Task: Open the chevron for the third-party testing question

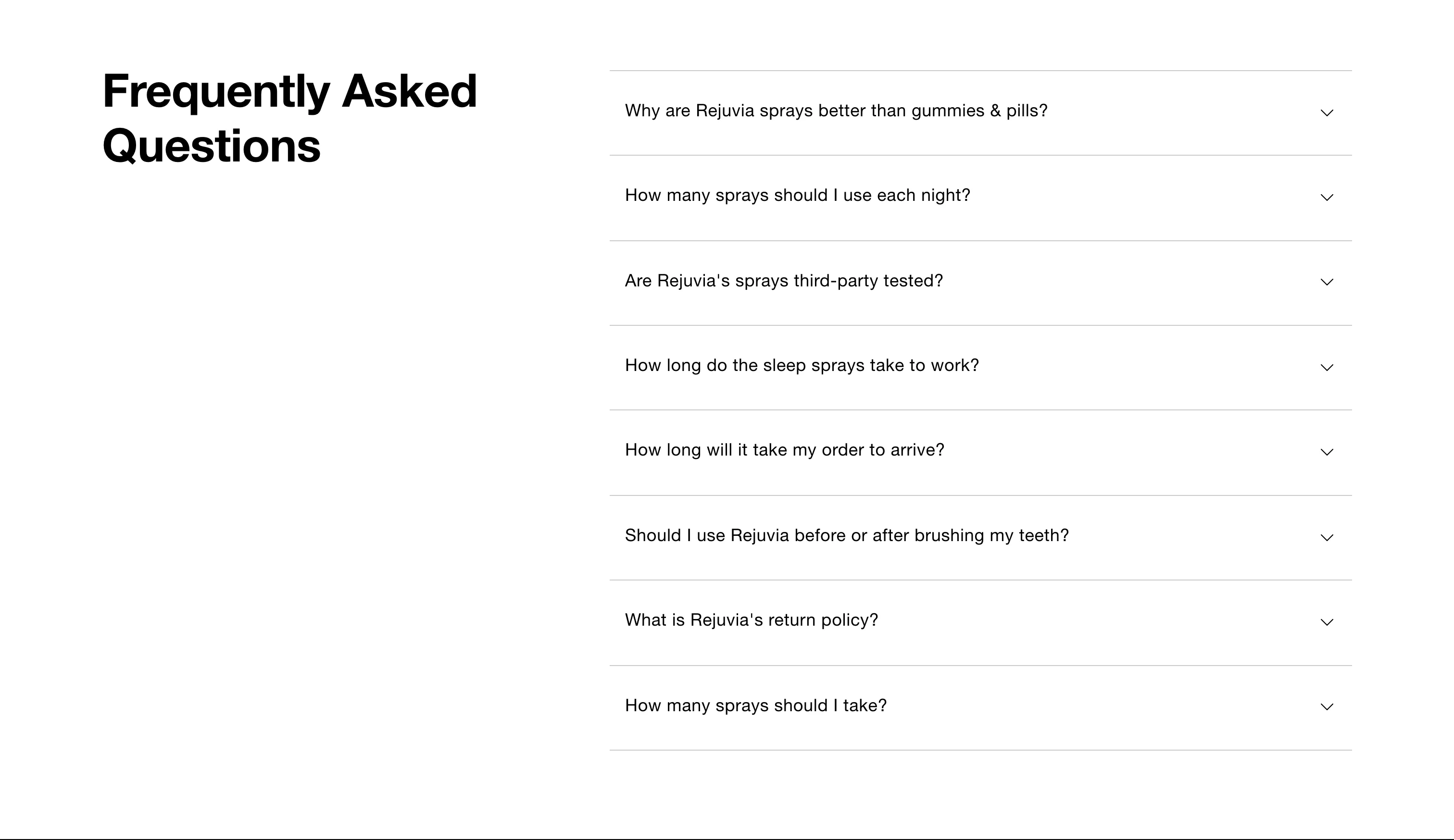Action: [1327, 283]
